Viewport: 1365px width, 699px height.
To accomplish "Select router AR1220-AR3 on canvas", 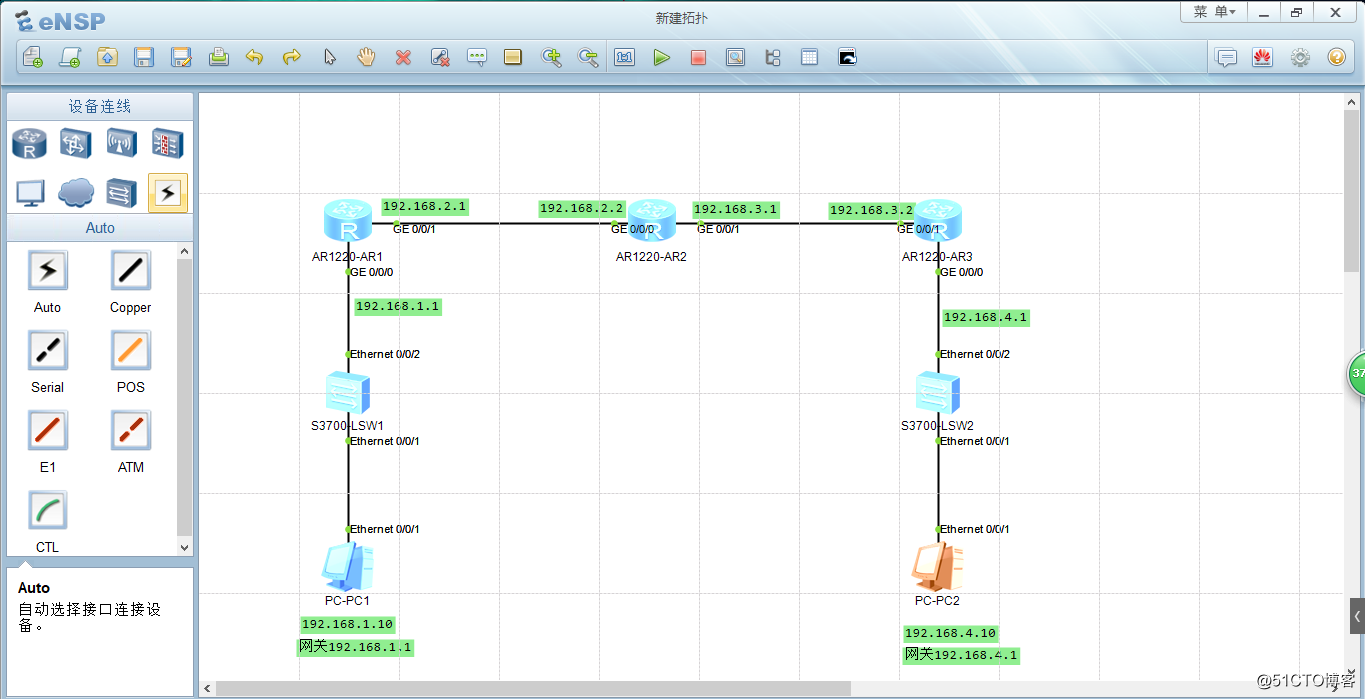I will [x=937, y=220].
